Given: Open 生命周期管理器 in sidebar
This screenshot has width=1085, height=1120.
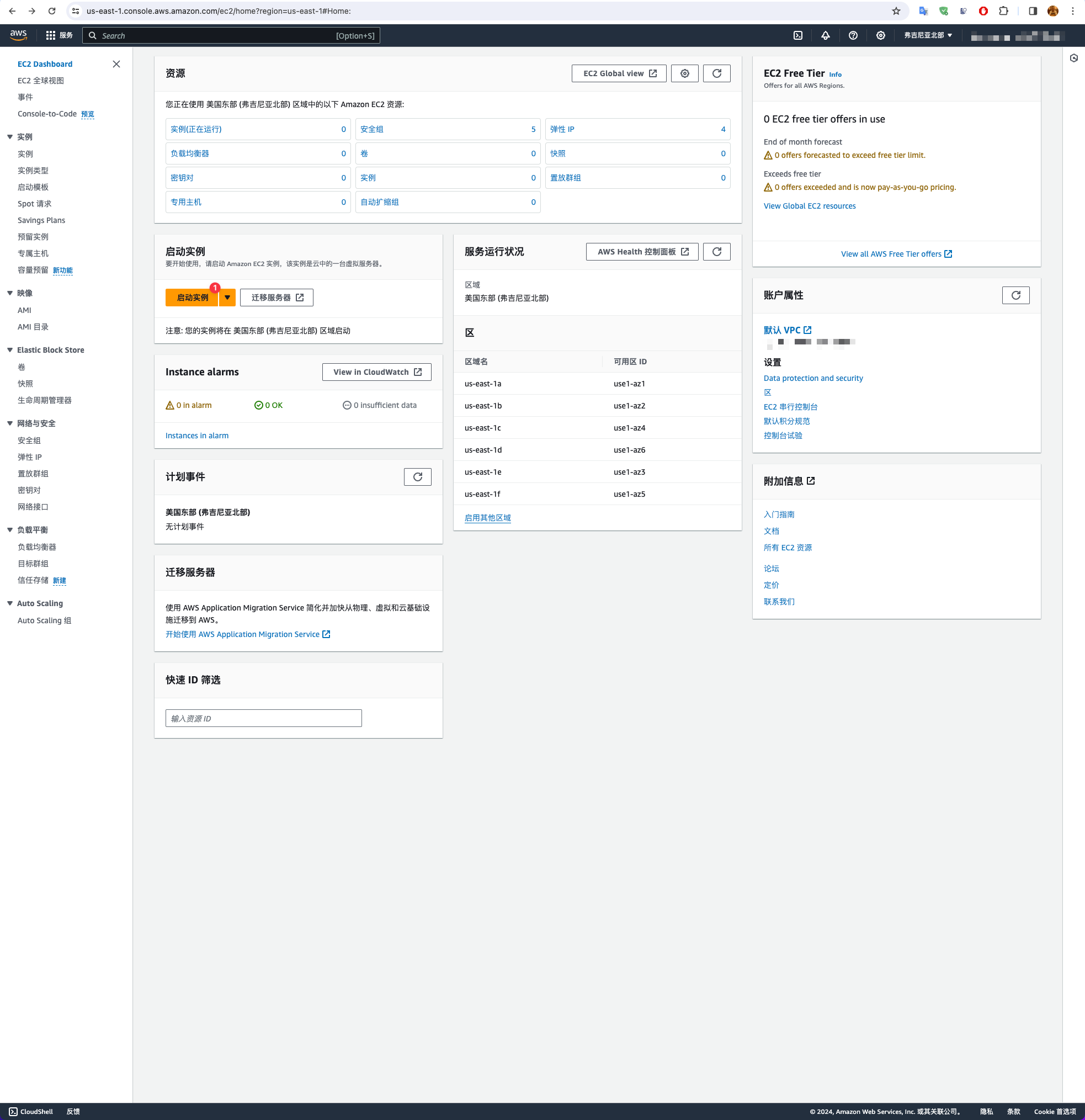Looking at the screenshot, I should (45, 401).
